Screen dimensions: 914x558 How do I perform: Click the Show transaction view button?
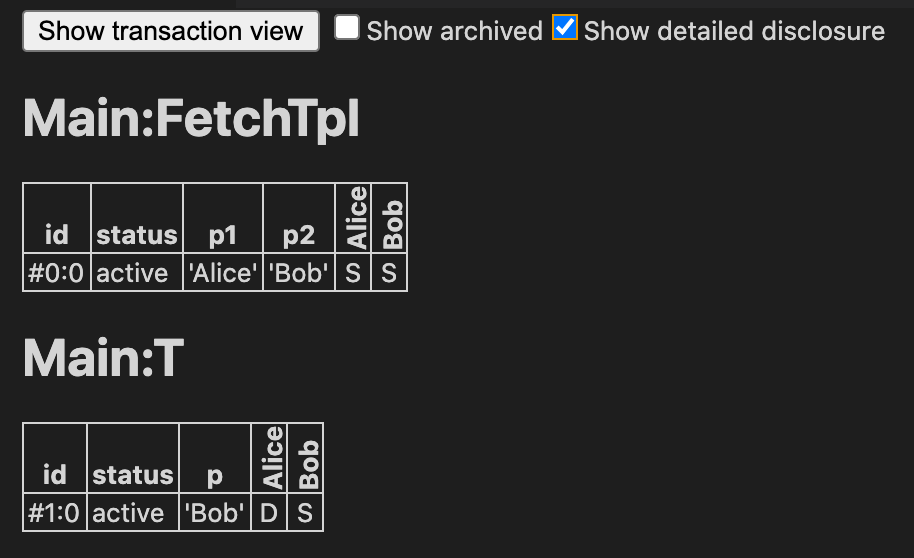(171, 31)
